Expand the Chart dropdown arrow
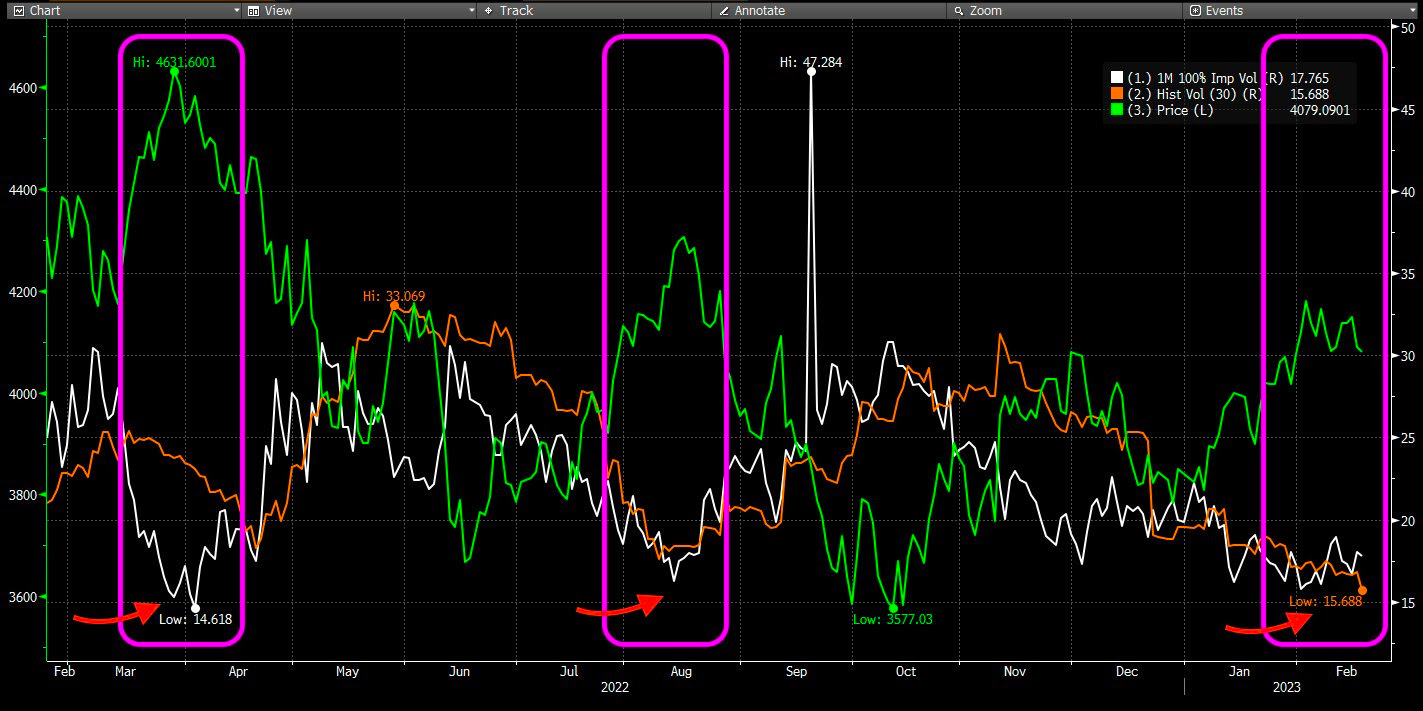 pyautogui.click(x=236, y=10)
